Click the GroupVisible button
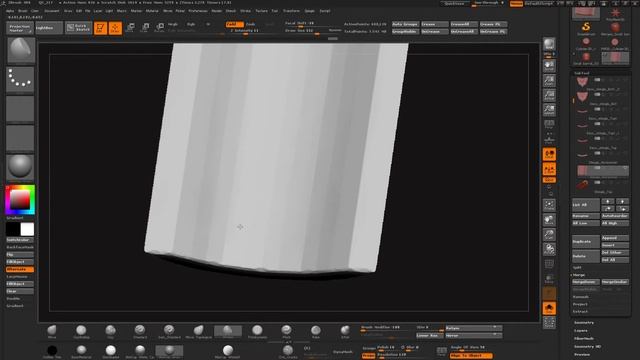640x360 pixels. pos(405,31)
